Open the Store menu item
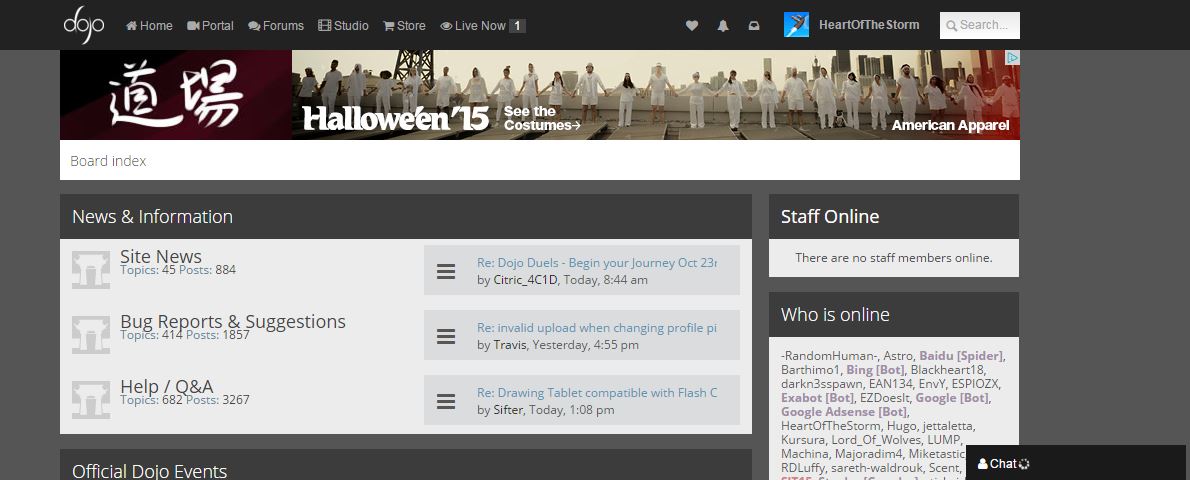The width and height of the screenshot is (1190, 480). [x=405, y=26]
